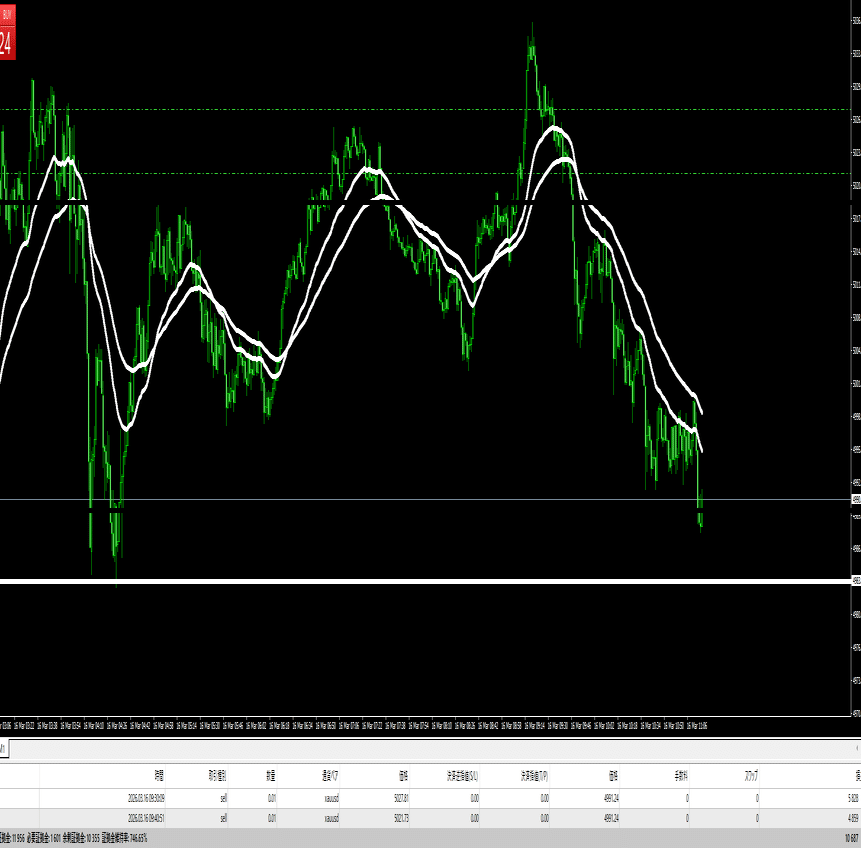Click the gray current price line on chart
This screenshot has width=861, height=861.
click(426, 500)
